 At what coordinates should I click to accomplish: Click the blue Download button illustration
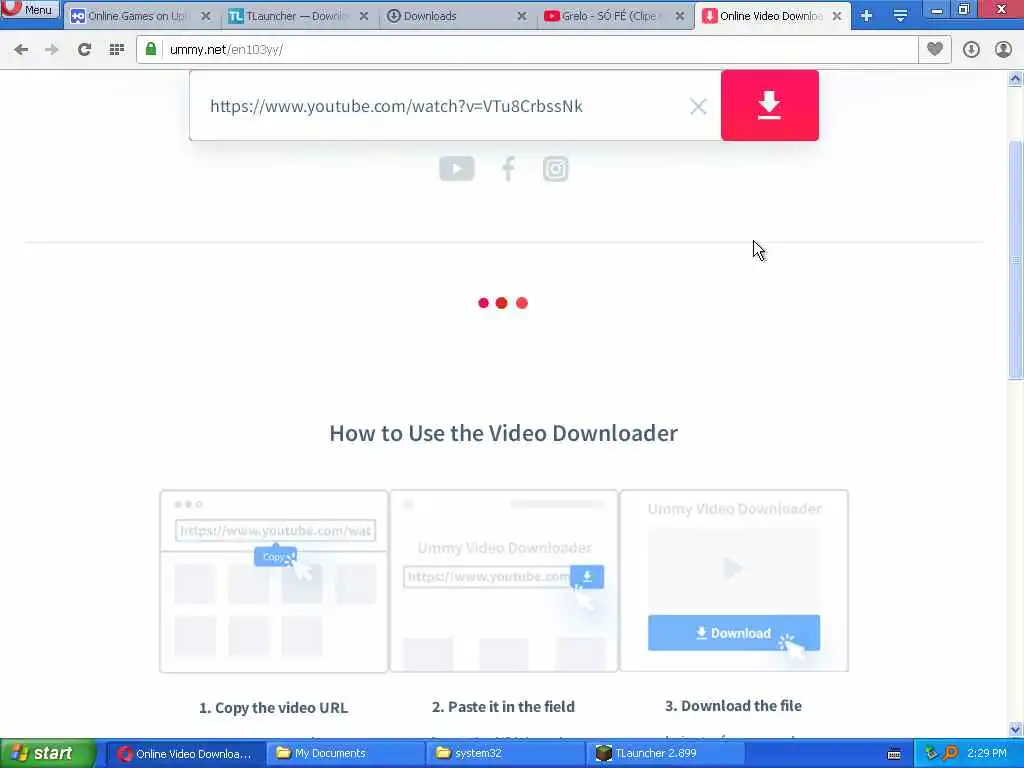pyautogui.click(x=733, y=633)
